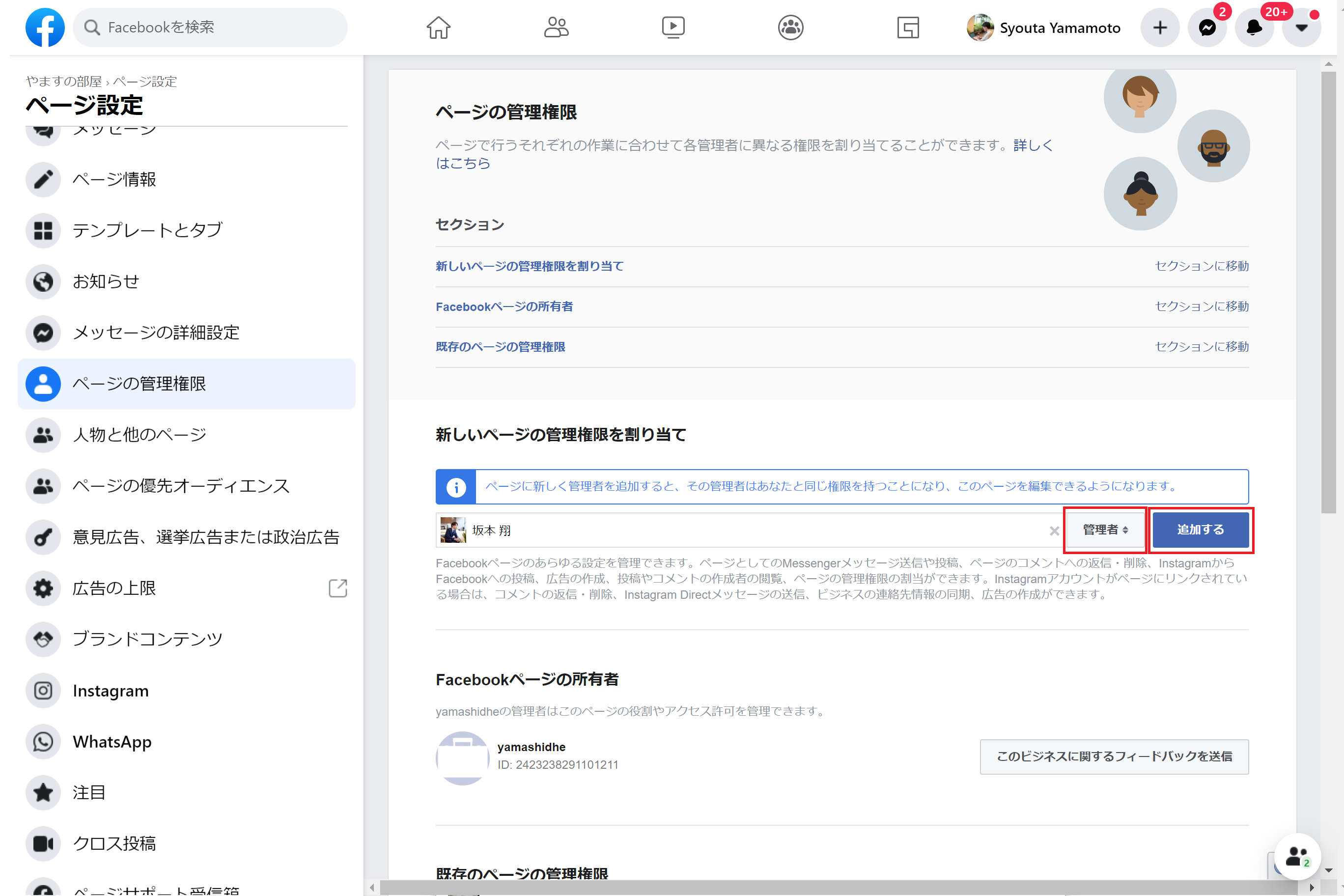Click the scroll down arrow
The image size is (1344, 896).
click(1328, 870)
